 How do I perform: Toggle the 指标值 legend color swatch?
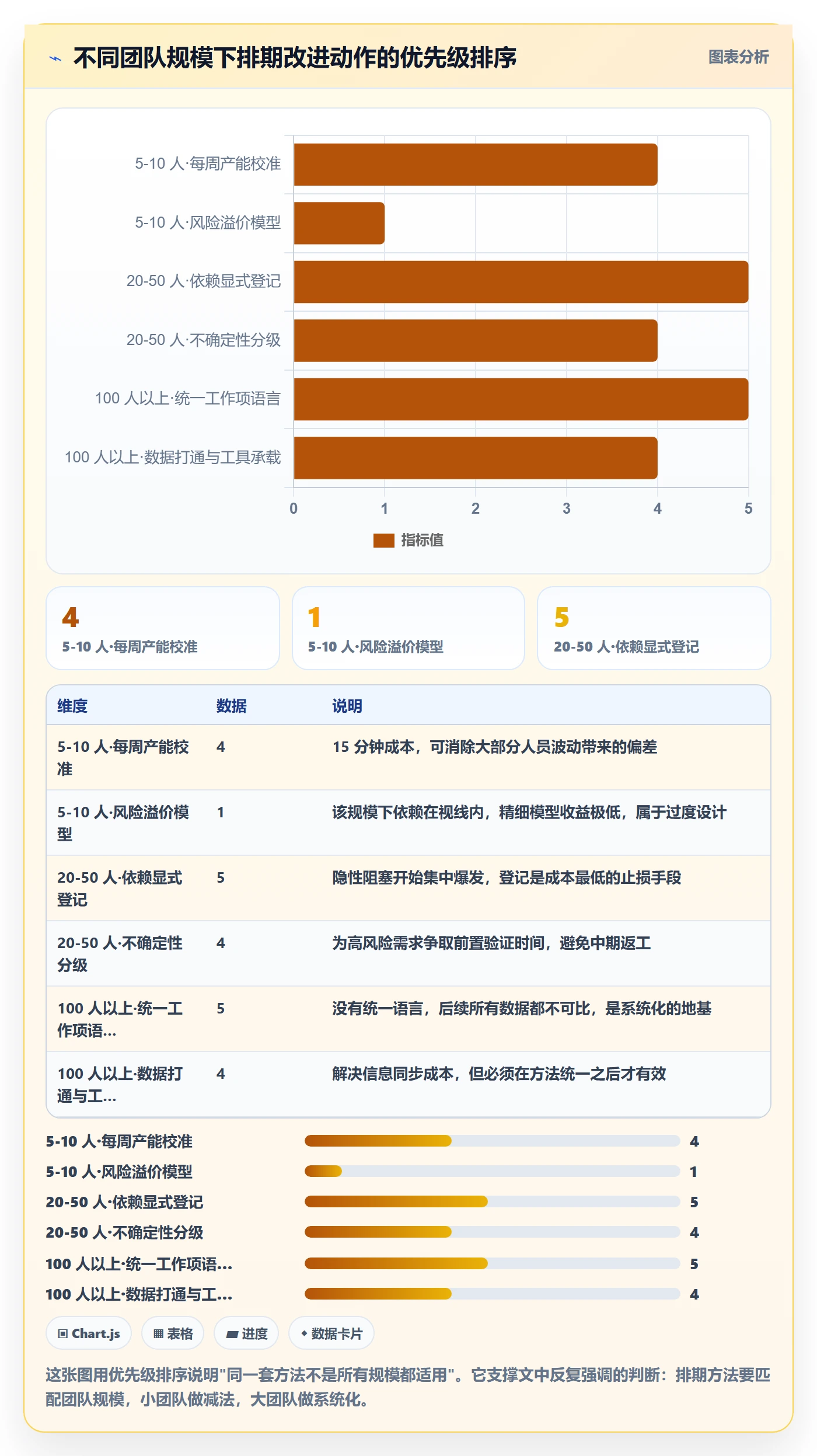click(384, 541)
